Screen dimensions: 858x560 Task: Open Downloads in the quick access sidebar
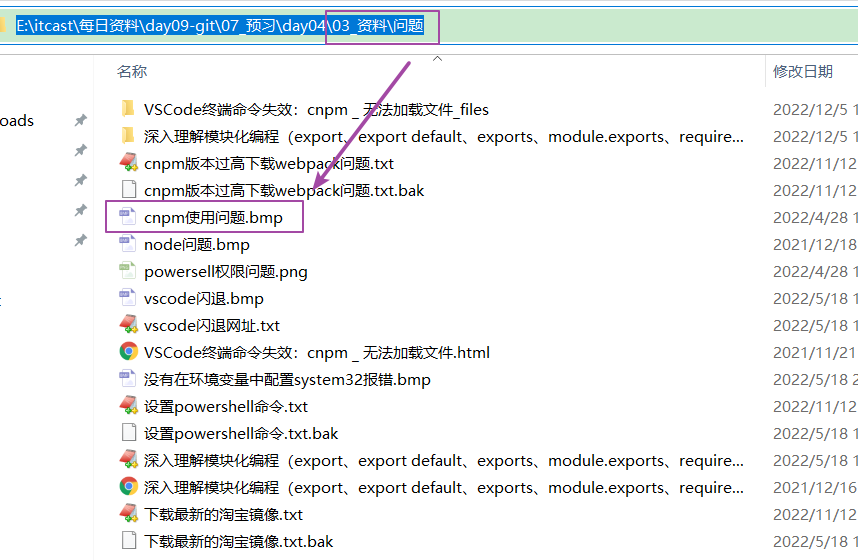coord(17,121)
